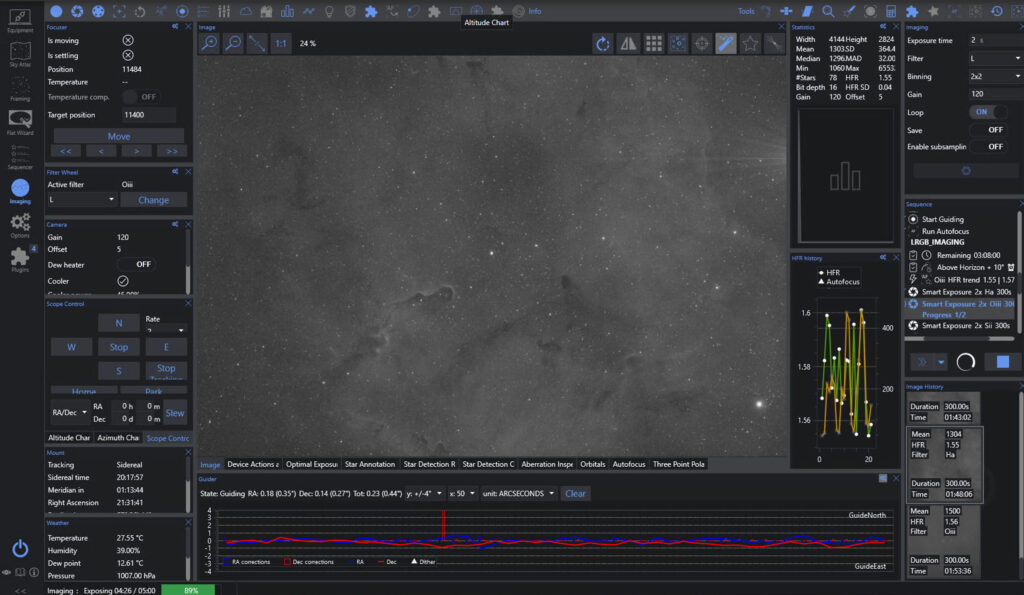Open Statistics panel settings icon
1024x595 pixels.
click(x=883, y=27)
